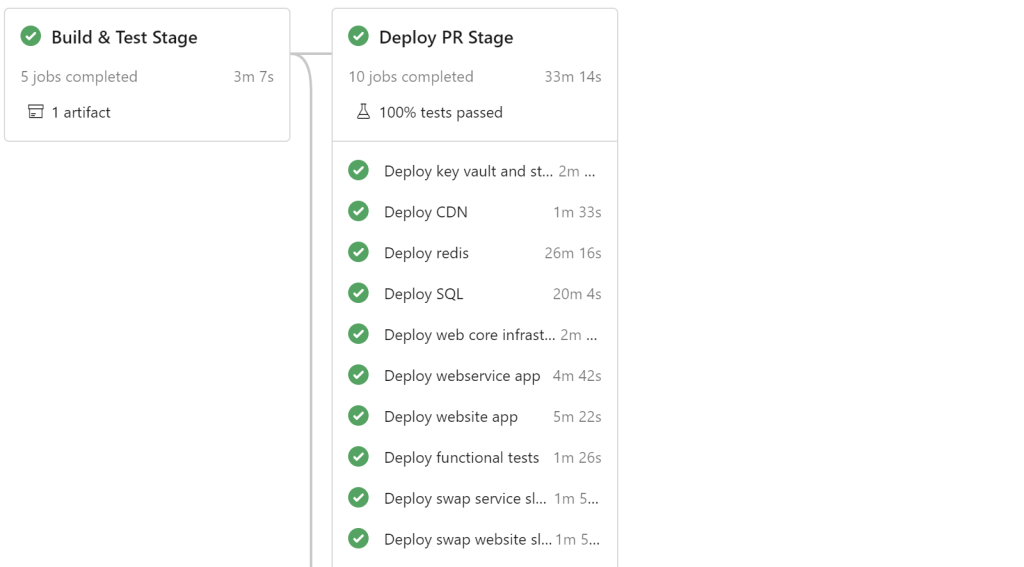
Task: Click the 5 jobs completed text
Action: coord(79,76)
